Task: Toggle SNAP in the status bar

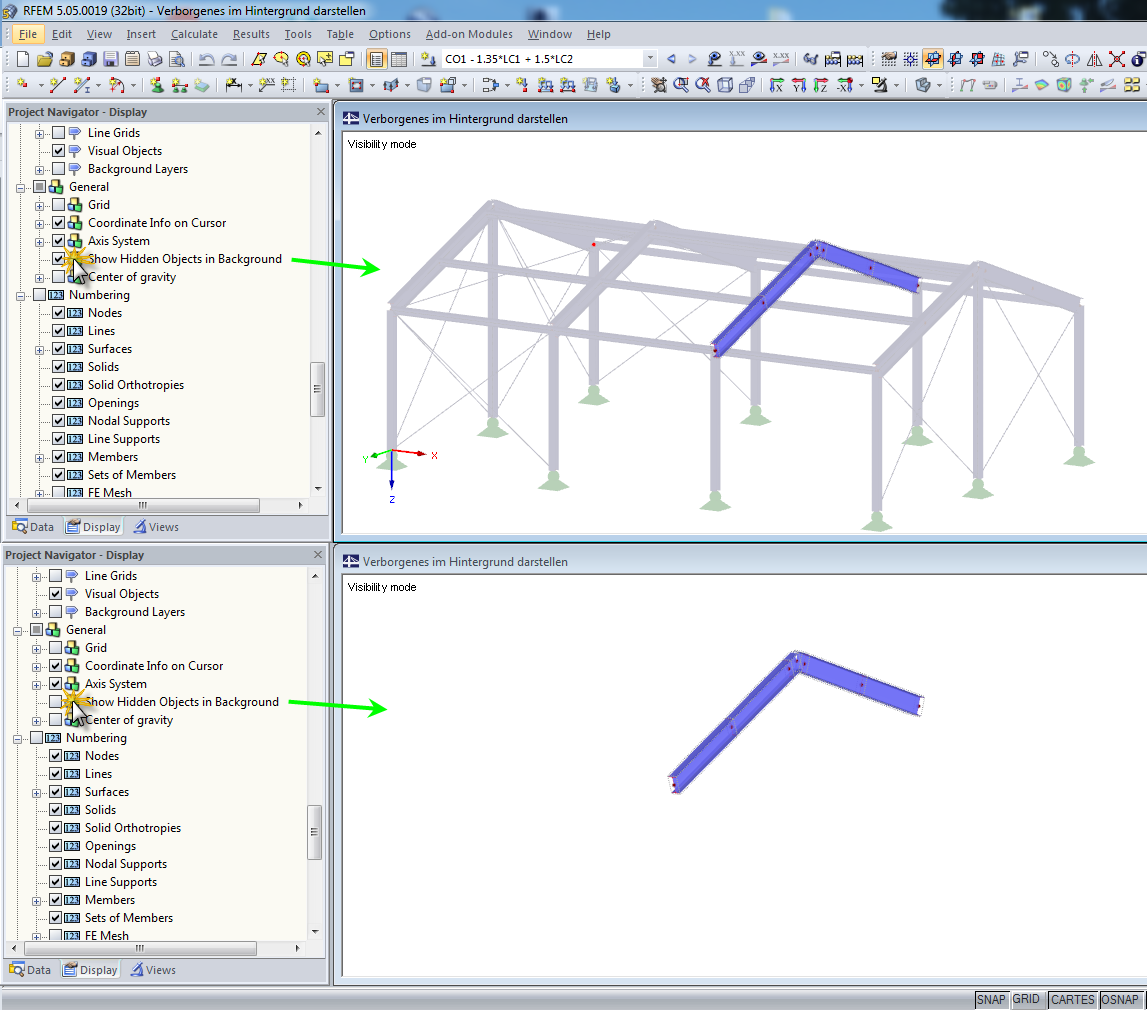Action: [991, 1000]
